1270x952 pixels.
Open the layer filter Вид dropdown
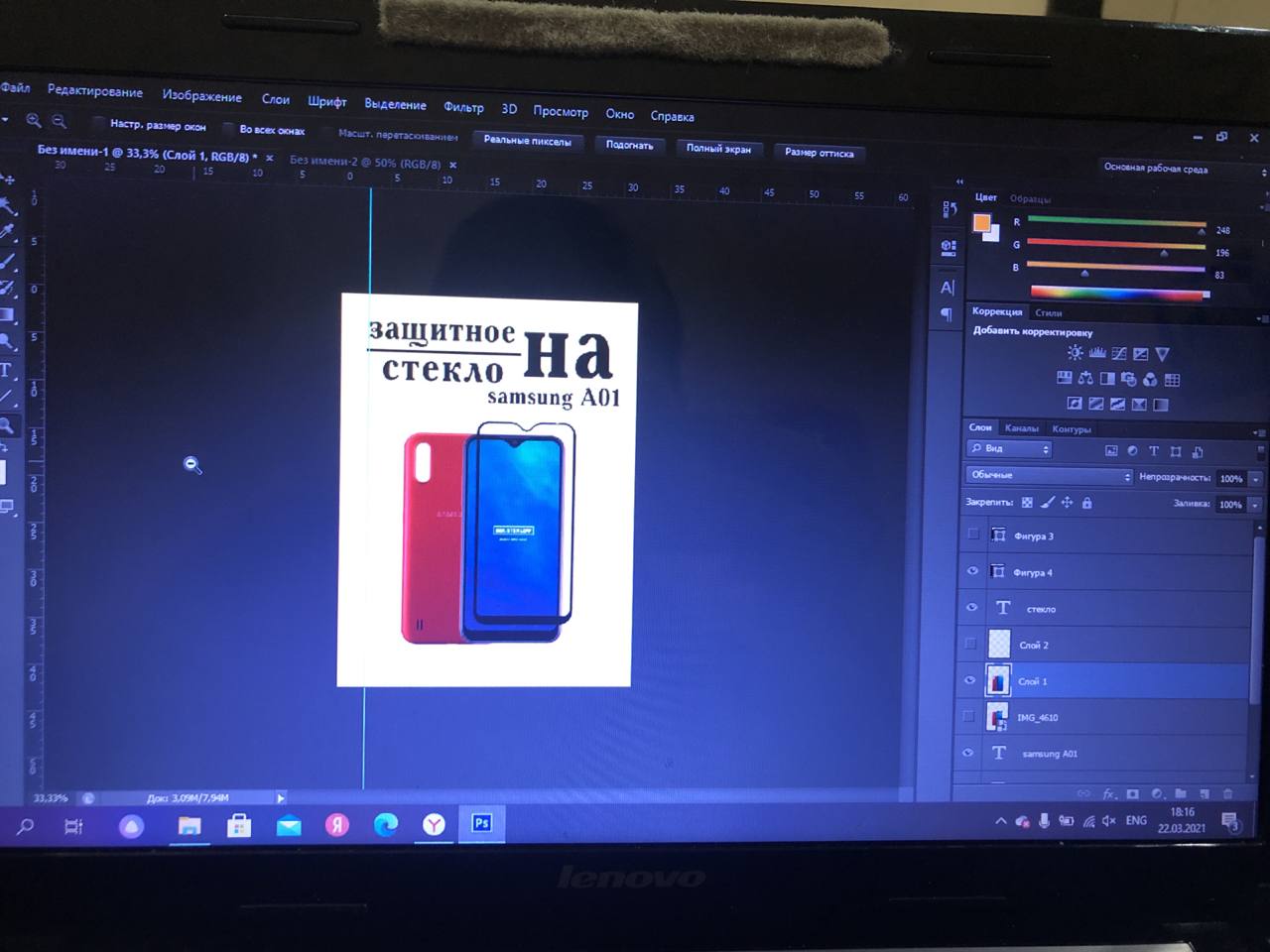1009,449
